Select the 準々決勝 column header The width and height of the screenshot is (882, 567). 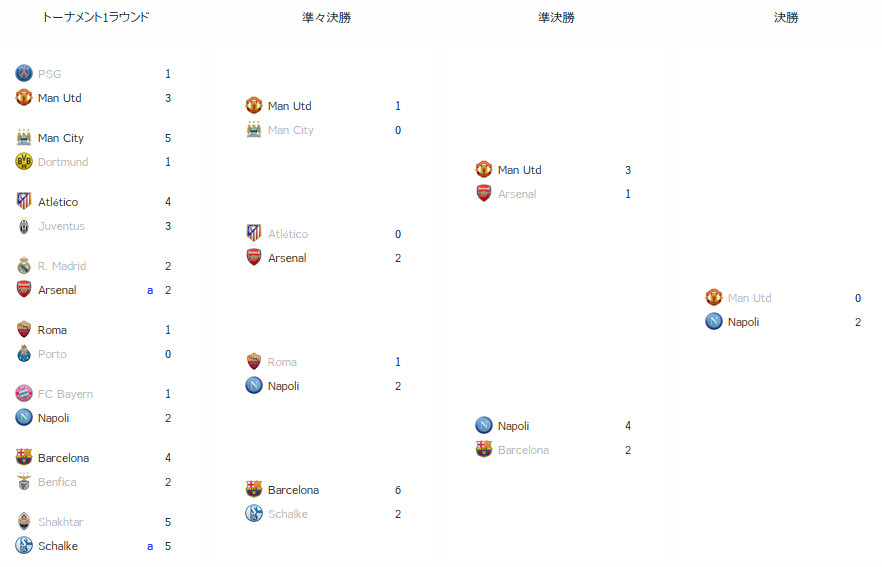(x=326, y=17)
